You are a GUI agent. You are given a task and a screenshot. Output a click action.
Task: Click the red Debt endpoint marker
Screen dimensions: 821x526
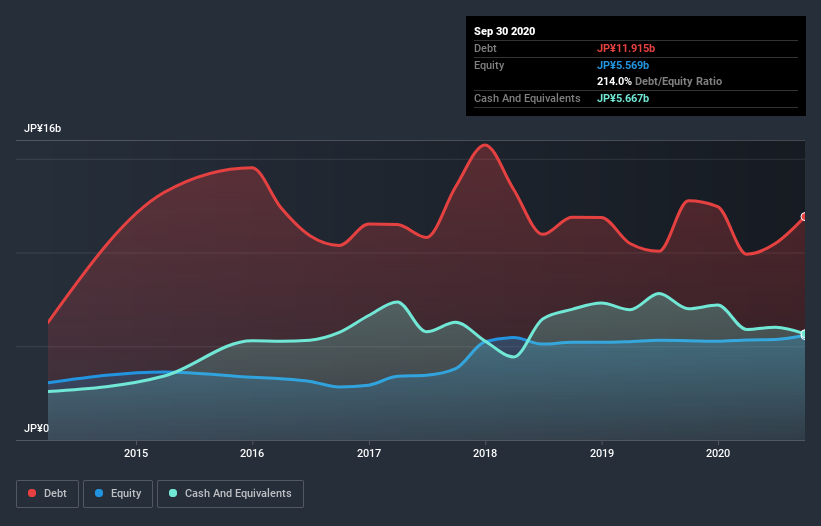tap(804, 217)
